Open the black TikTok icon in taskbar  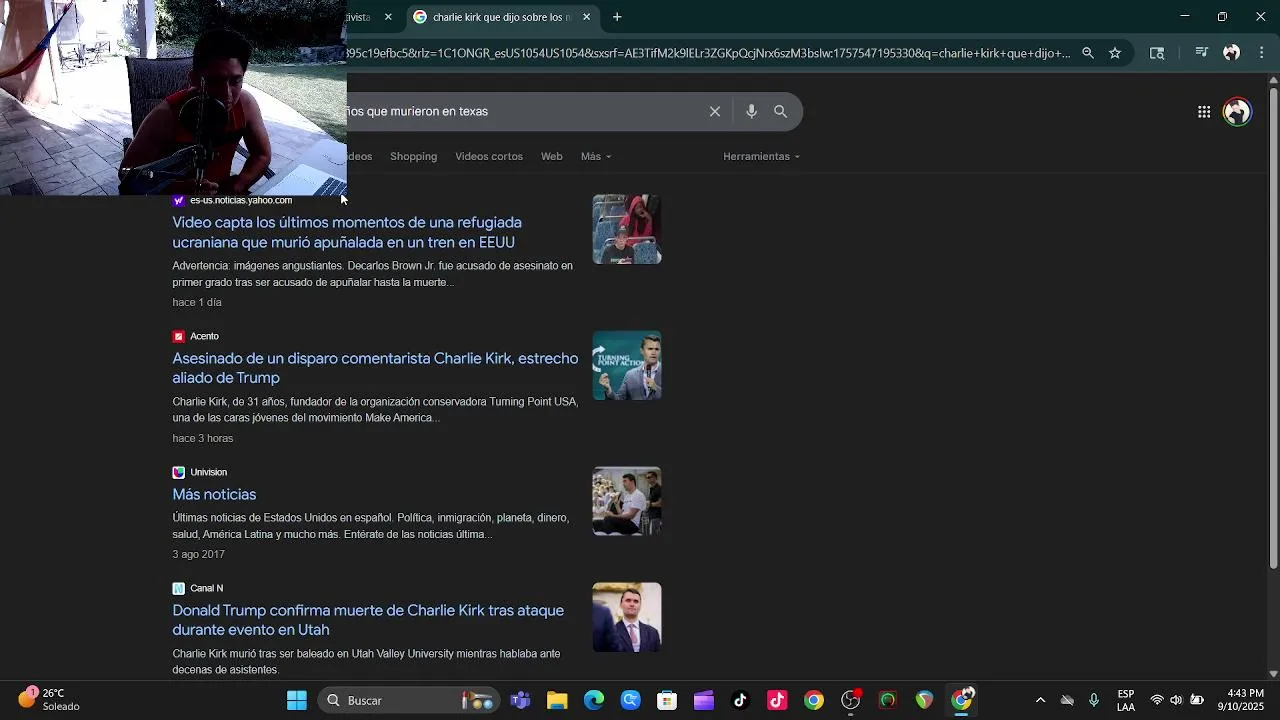[740, 700]
